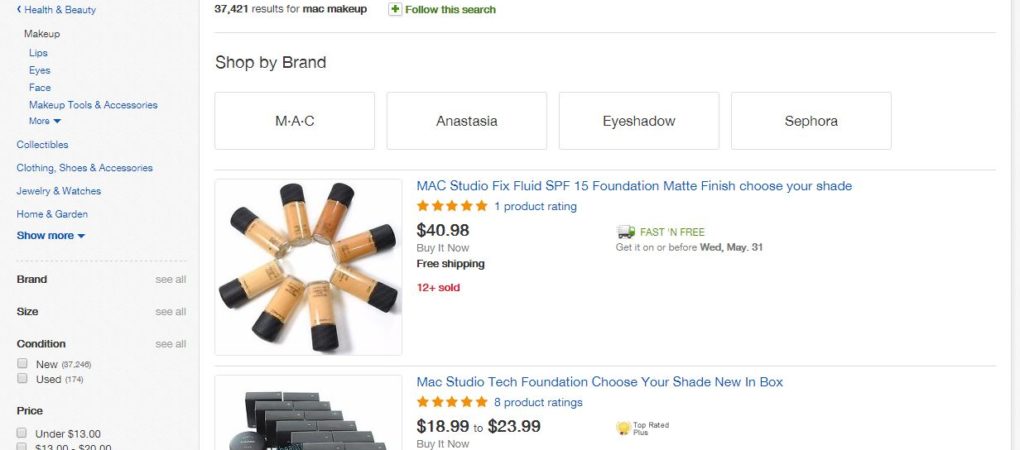Screen dimensions: 1020x450
Task: Open MAC Studio Fix Fluid listing title
Action: pyautogui.click(x=634, y=186)
